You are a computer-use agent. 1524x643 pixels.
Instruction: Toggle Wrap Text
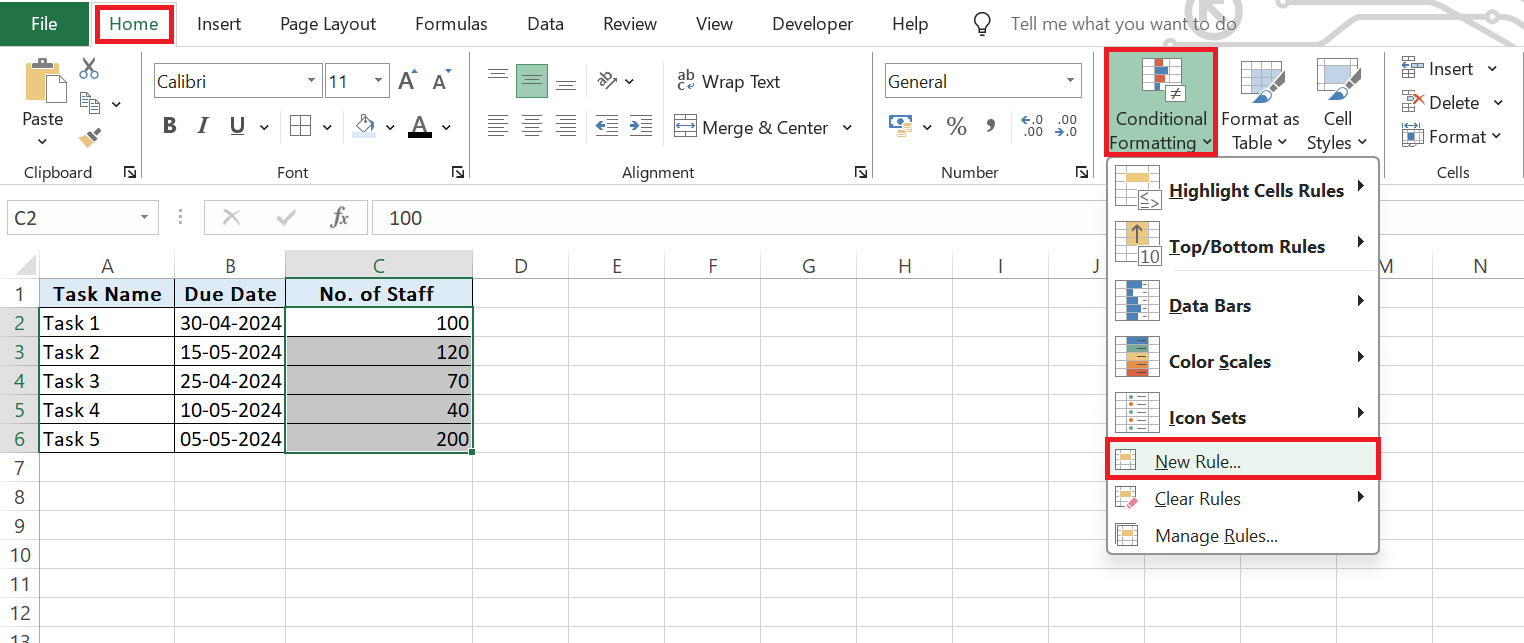729,81
